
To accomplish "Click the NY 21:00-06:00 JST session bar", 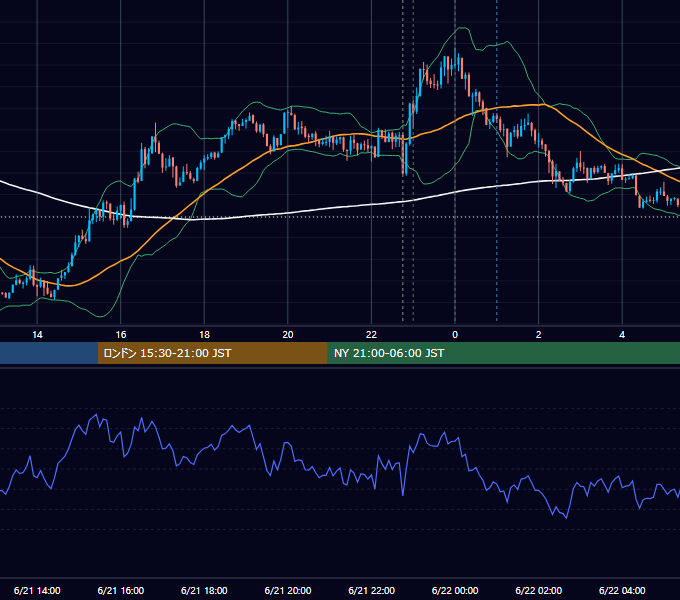I will coord(503,353).
